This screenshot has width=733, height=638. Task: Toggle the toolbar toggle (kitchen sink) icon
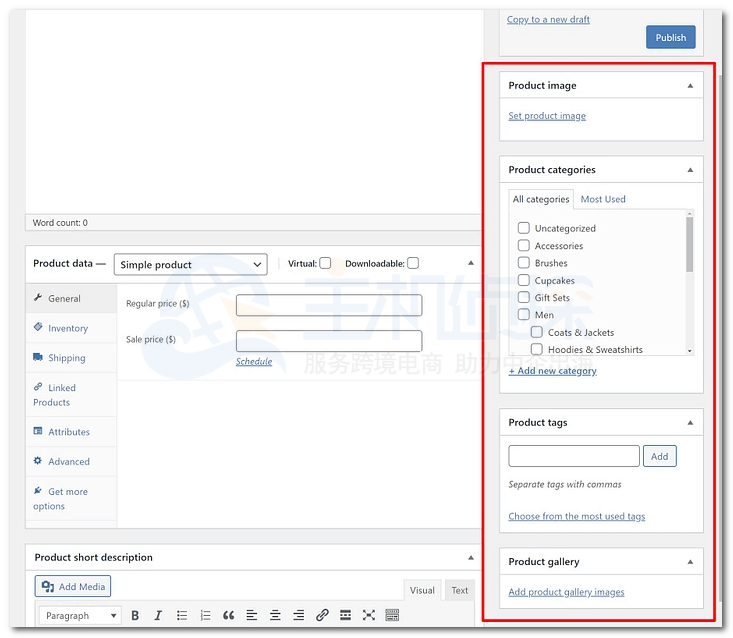coord(392,615)
